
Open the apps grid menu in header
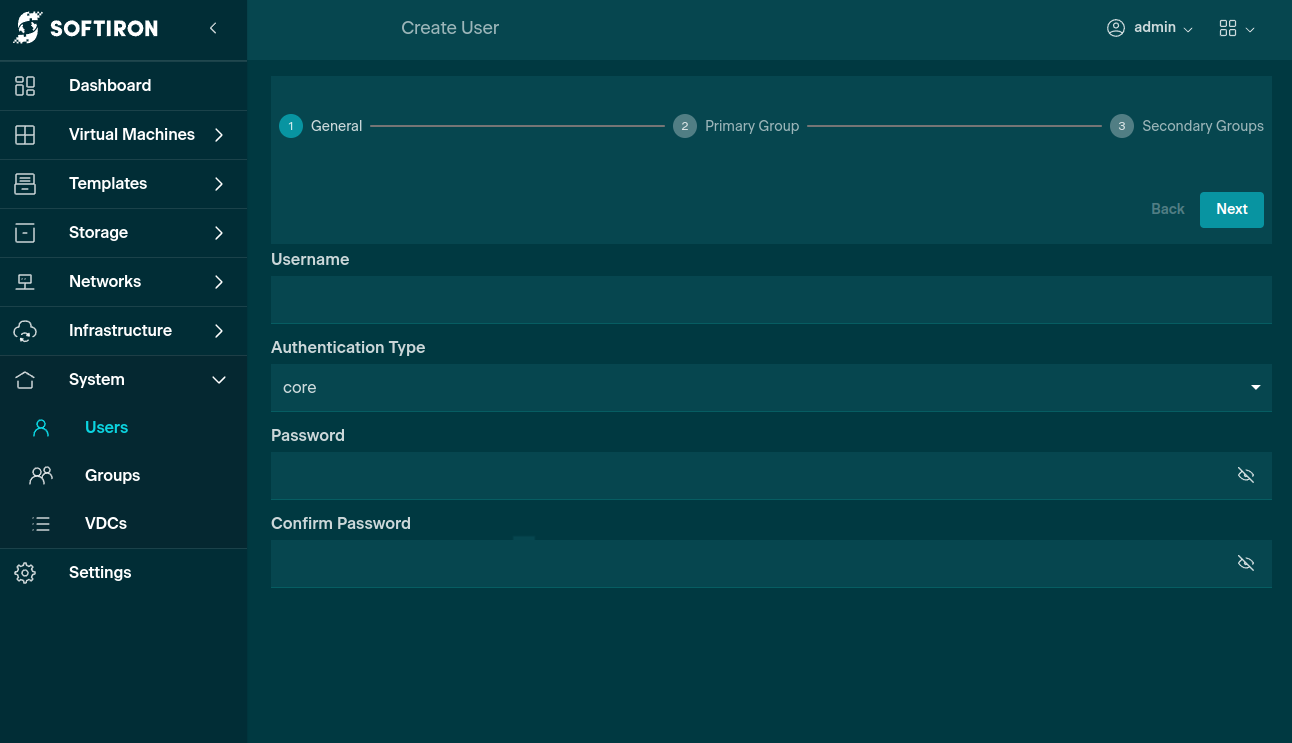(1236, 28)
